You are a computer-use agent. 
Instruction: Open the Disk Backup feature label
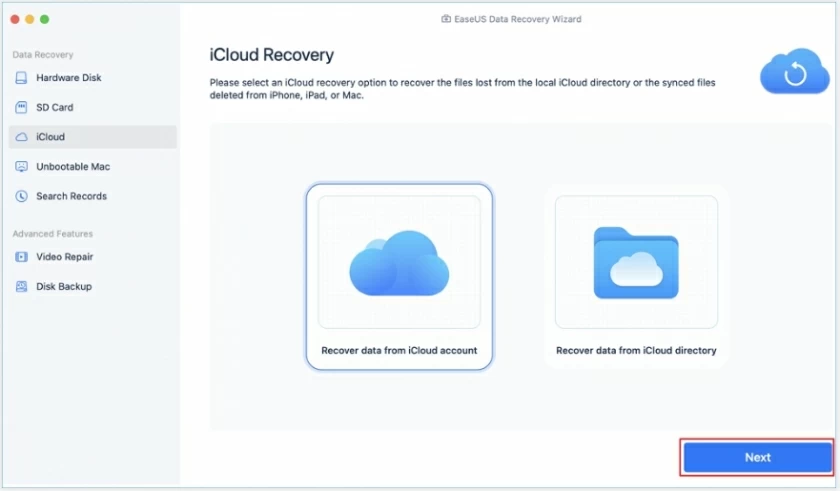coord(64,287)
